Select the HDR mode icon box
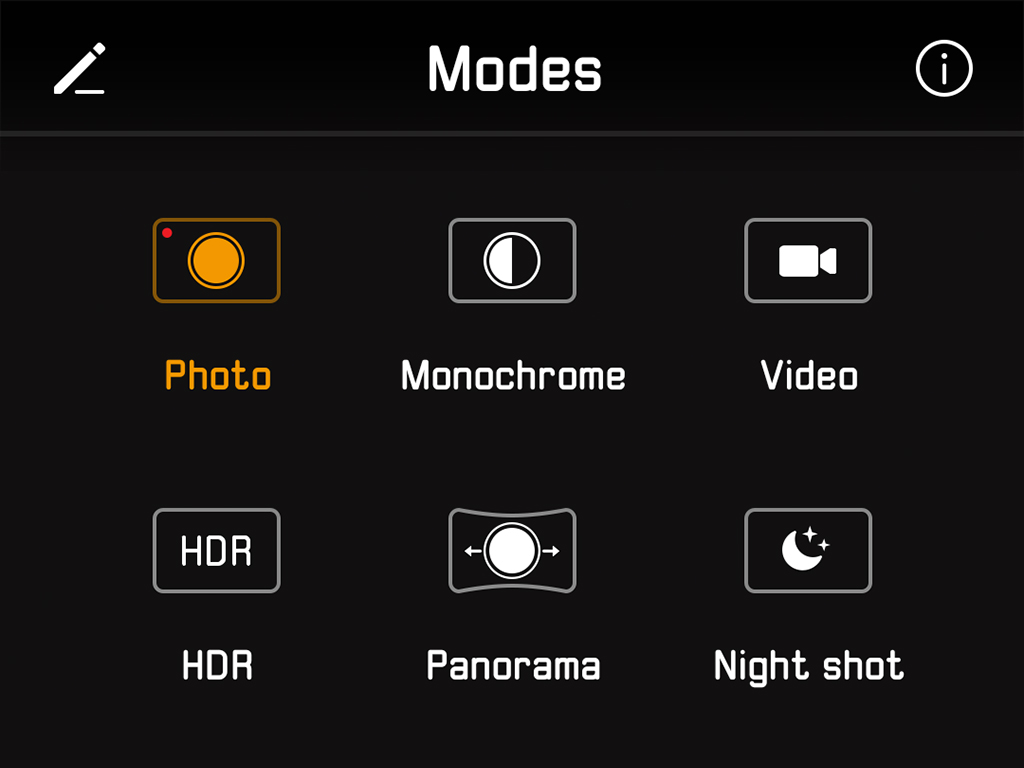This screenshot has height=768, width=1024. (216, 551)
